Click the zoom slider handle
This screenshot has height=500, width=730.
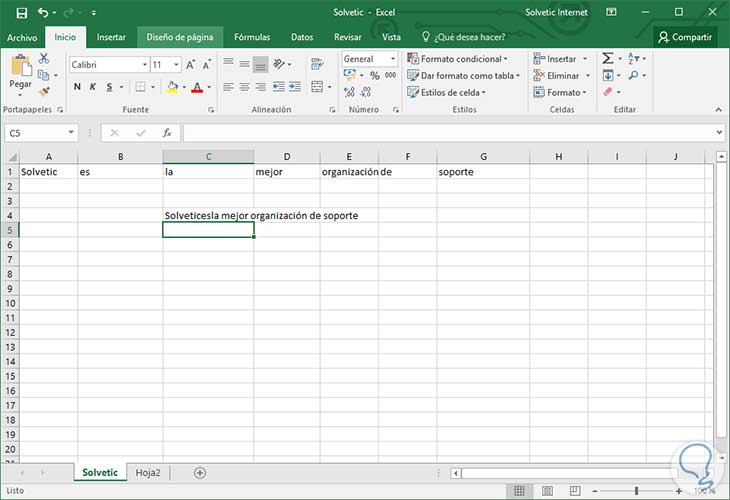636,491
